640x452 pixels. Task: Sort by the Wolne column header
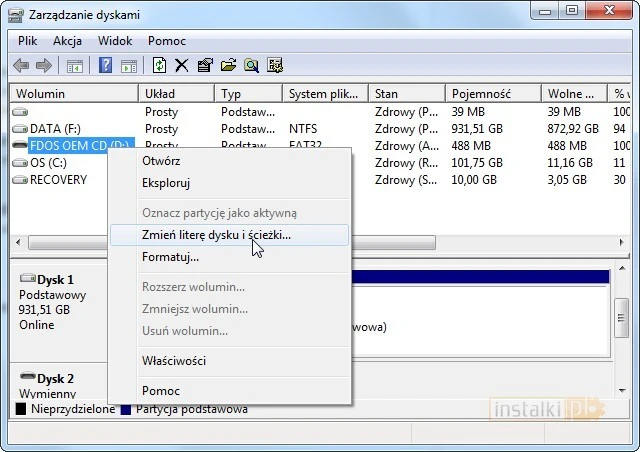(574, 94)
